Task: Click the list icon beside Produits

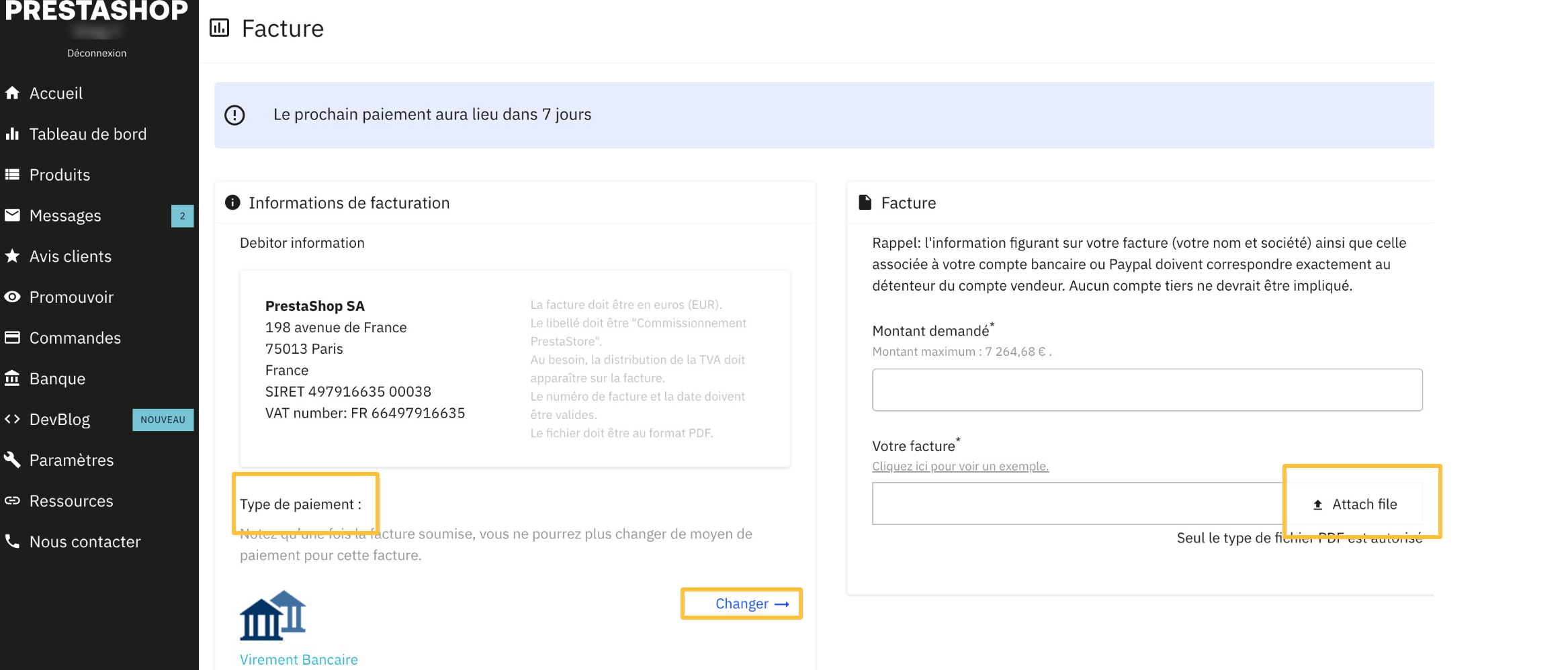Action: click(12, 175)
